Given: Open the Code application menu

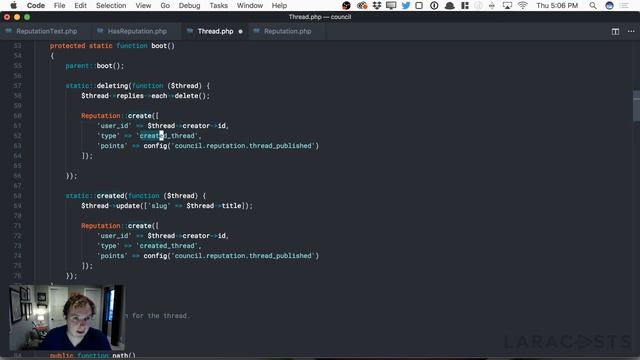Looking at the screenshot, I should click(36, 5).
